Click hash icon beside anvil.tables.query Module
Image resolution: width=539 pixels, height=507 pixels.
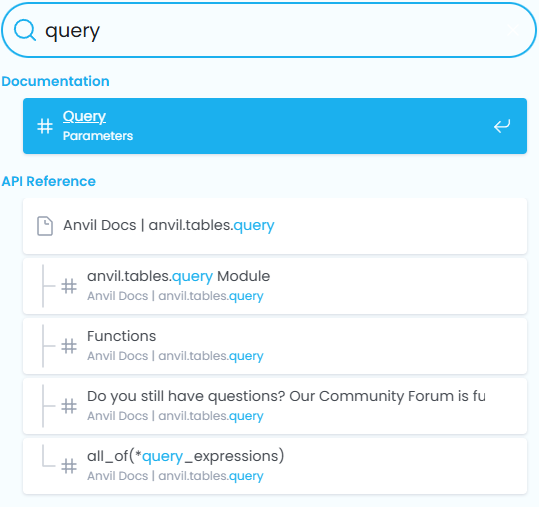click(x=69, y=286)
